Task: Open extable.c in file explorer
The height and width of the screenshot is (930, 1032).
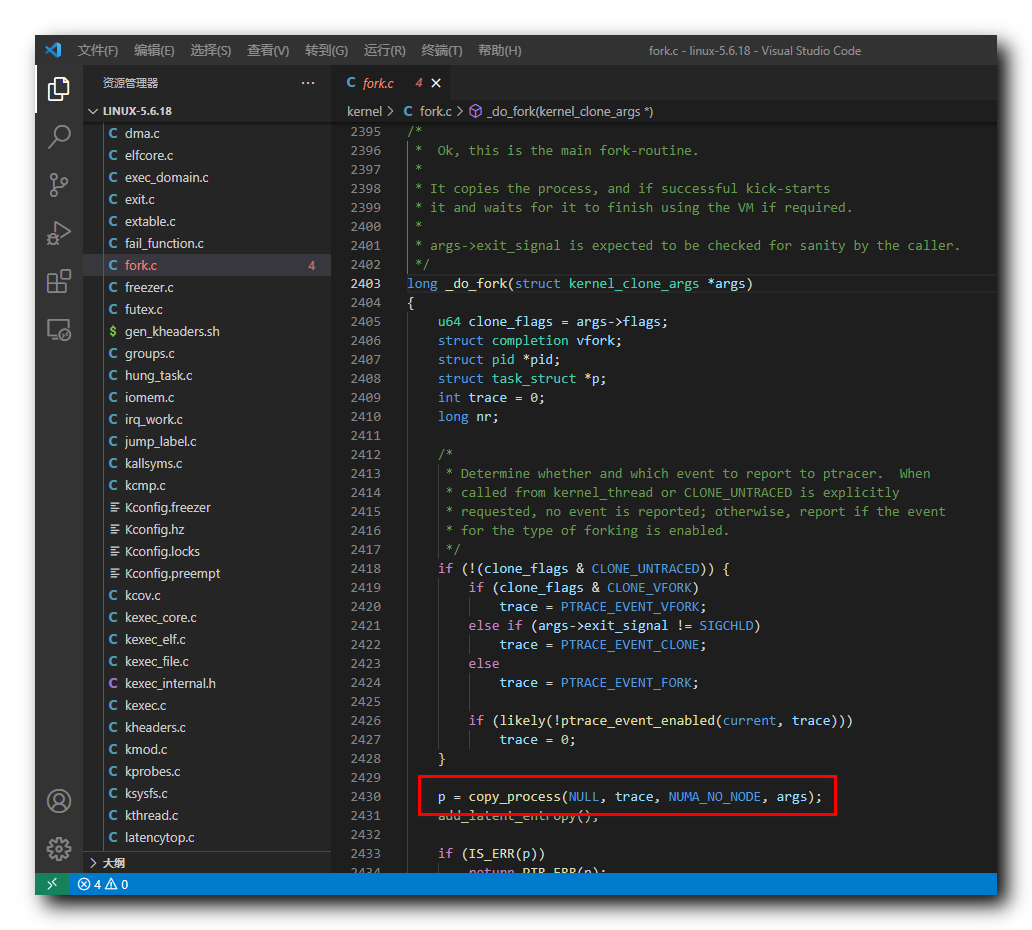Action: click(x=207, y=222)
